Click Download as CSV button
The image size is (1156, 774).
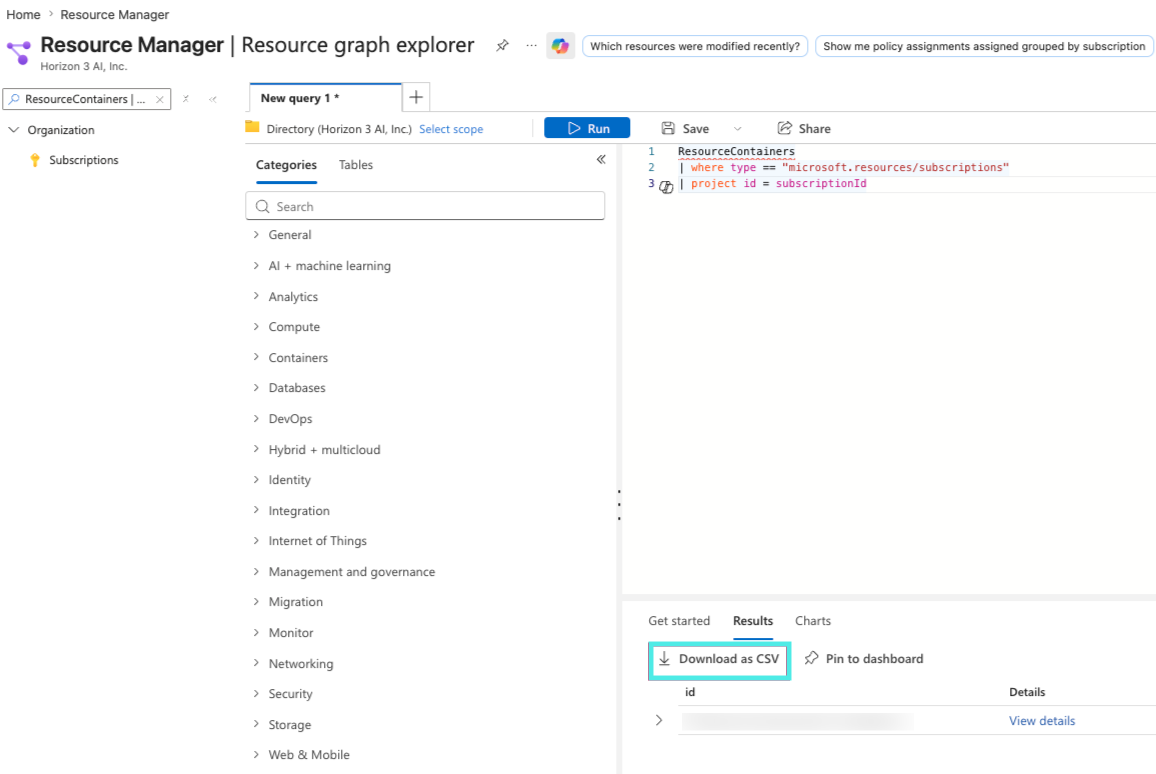click(720, 660)
